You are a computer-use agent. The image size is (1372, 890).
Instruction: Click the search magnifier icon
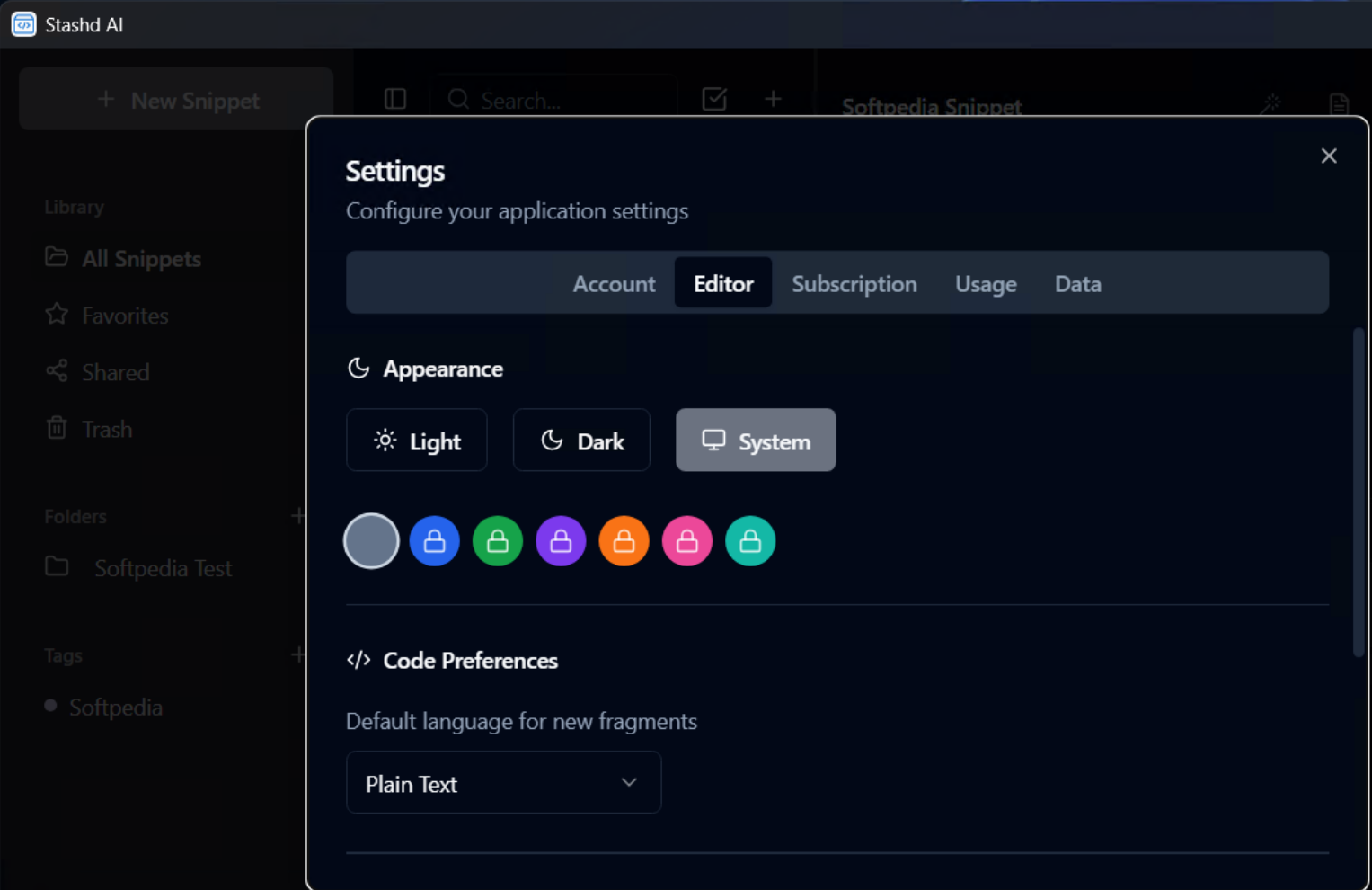(458, 100)
